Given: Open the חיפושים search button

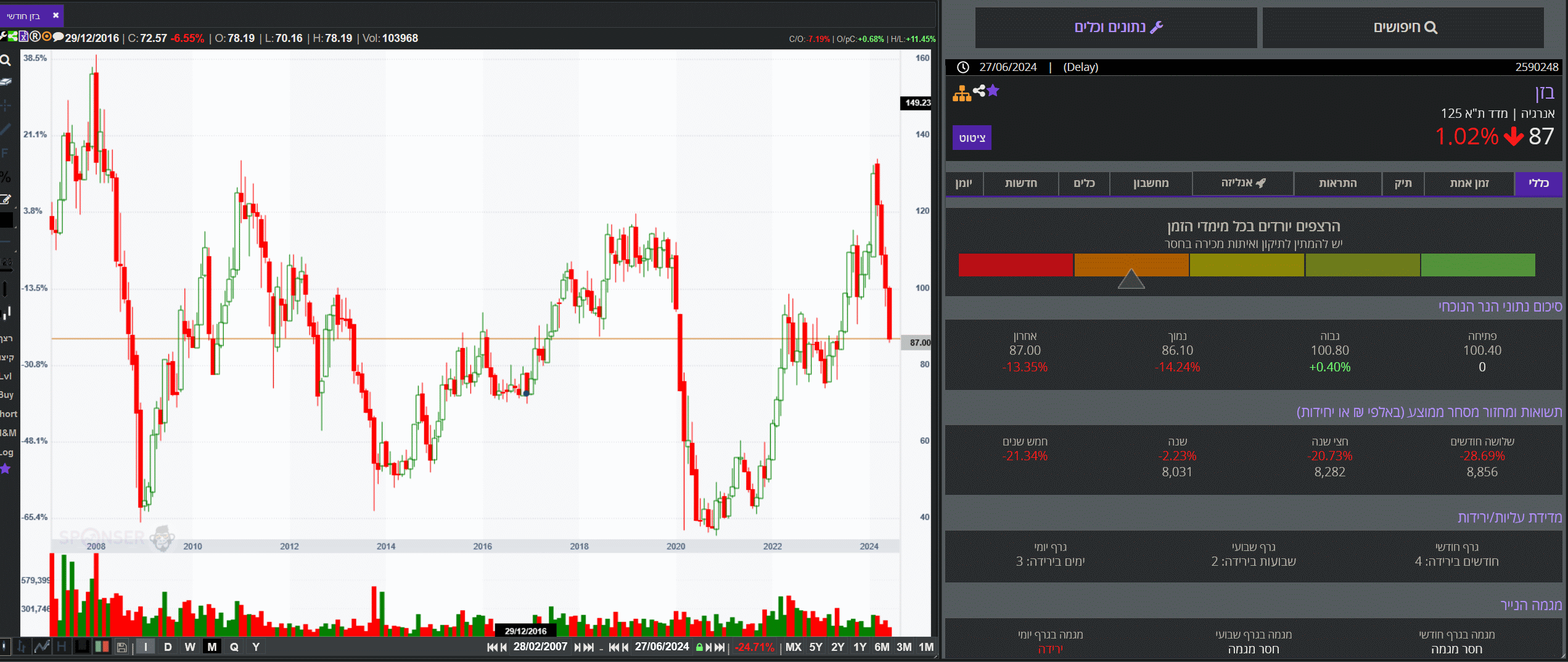Looking at the screenshot, I should point(1403,27).
